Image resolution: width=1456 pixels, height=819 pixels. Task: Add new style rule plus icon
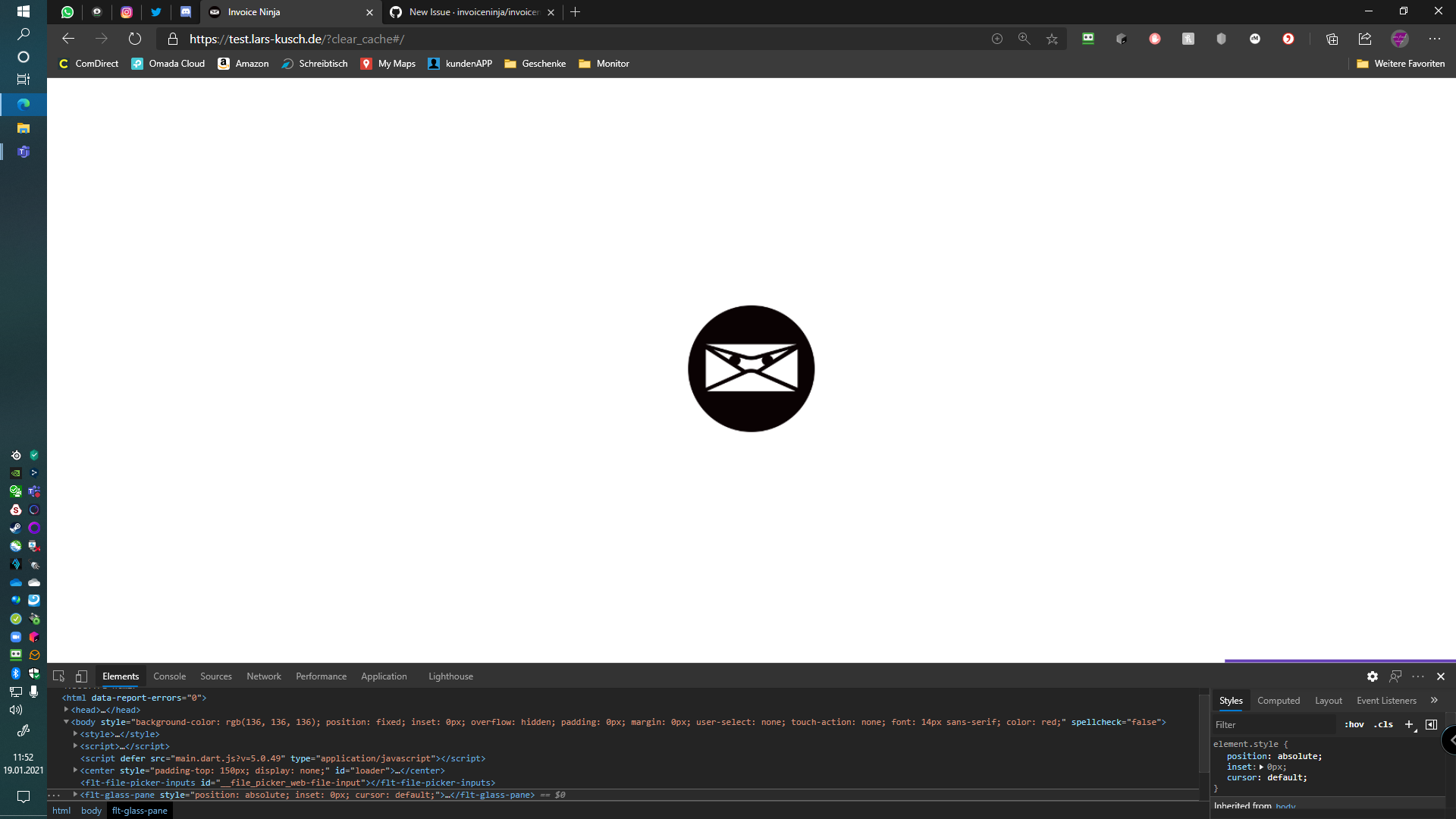[1409, 724]
